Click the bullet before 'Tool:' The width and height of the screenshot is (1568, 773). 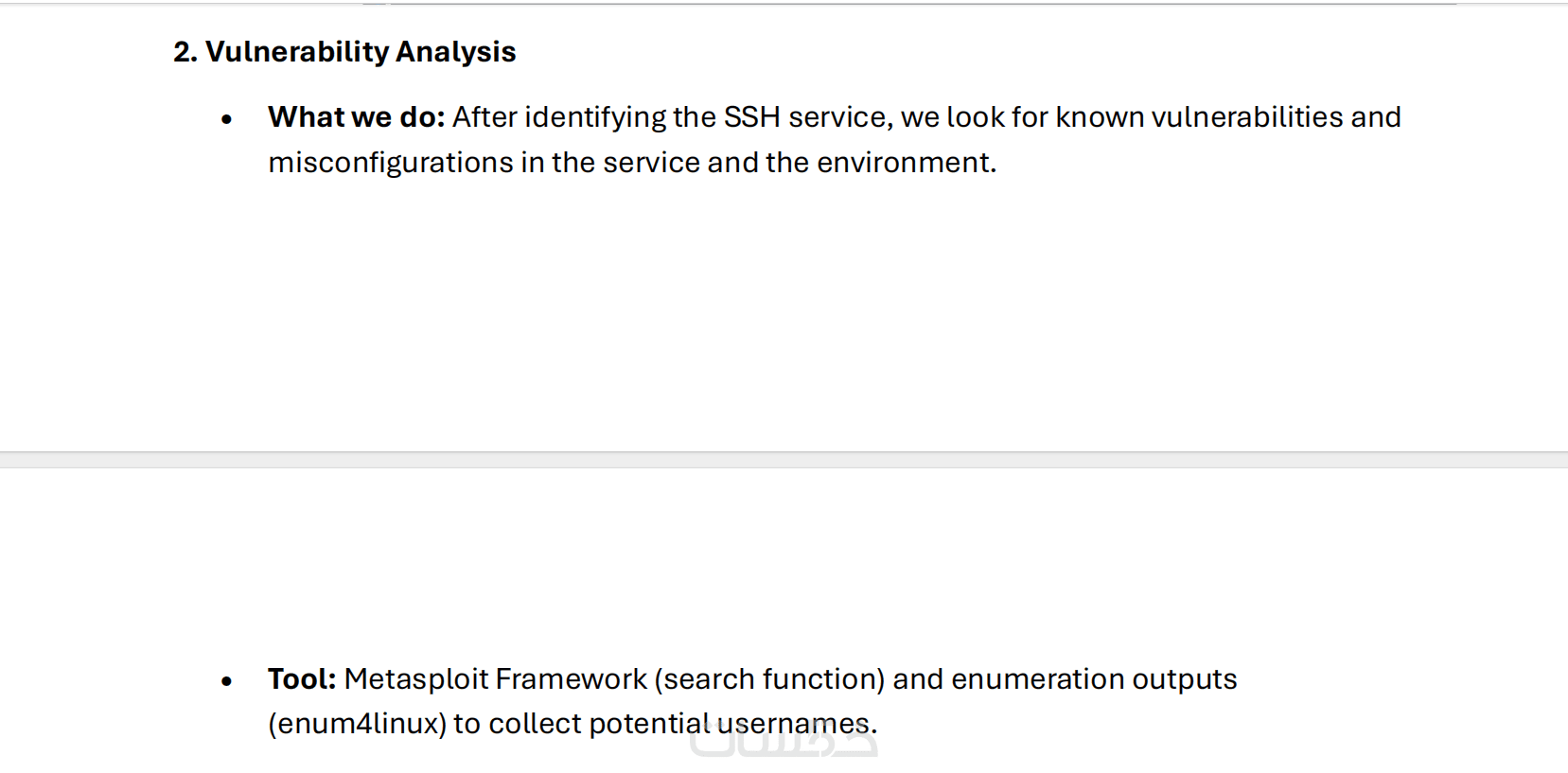(x=226, y=681)
